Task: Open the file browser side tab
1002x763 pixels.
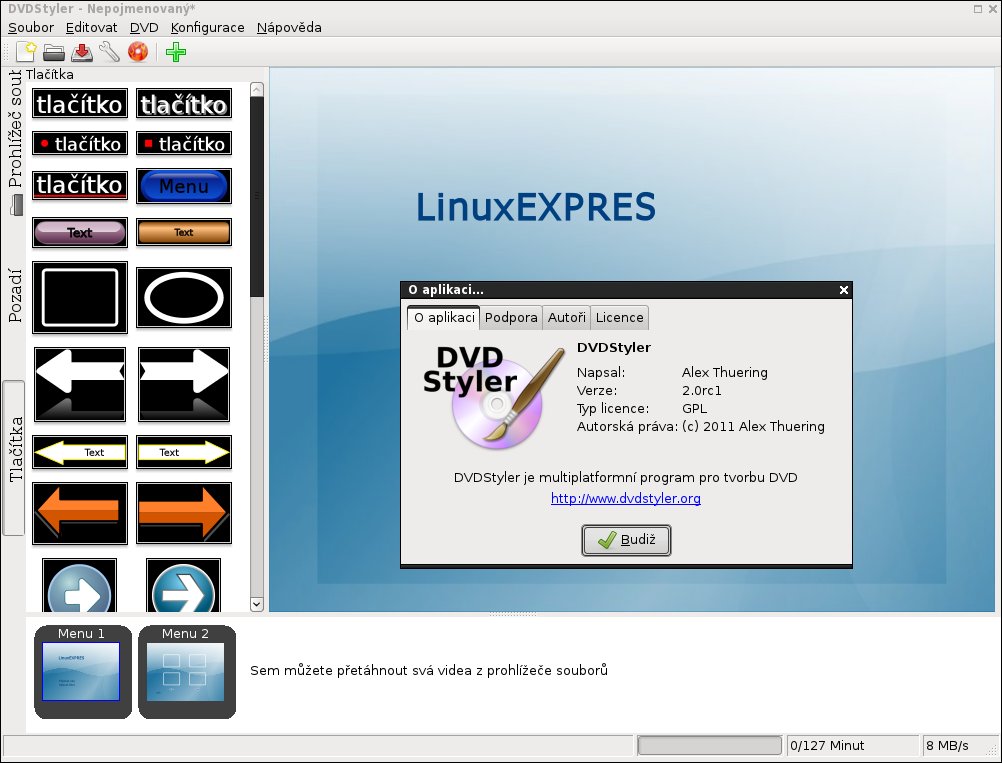Action: [x=14, y=141]
